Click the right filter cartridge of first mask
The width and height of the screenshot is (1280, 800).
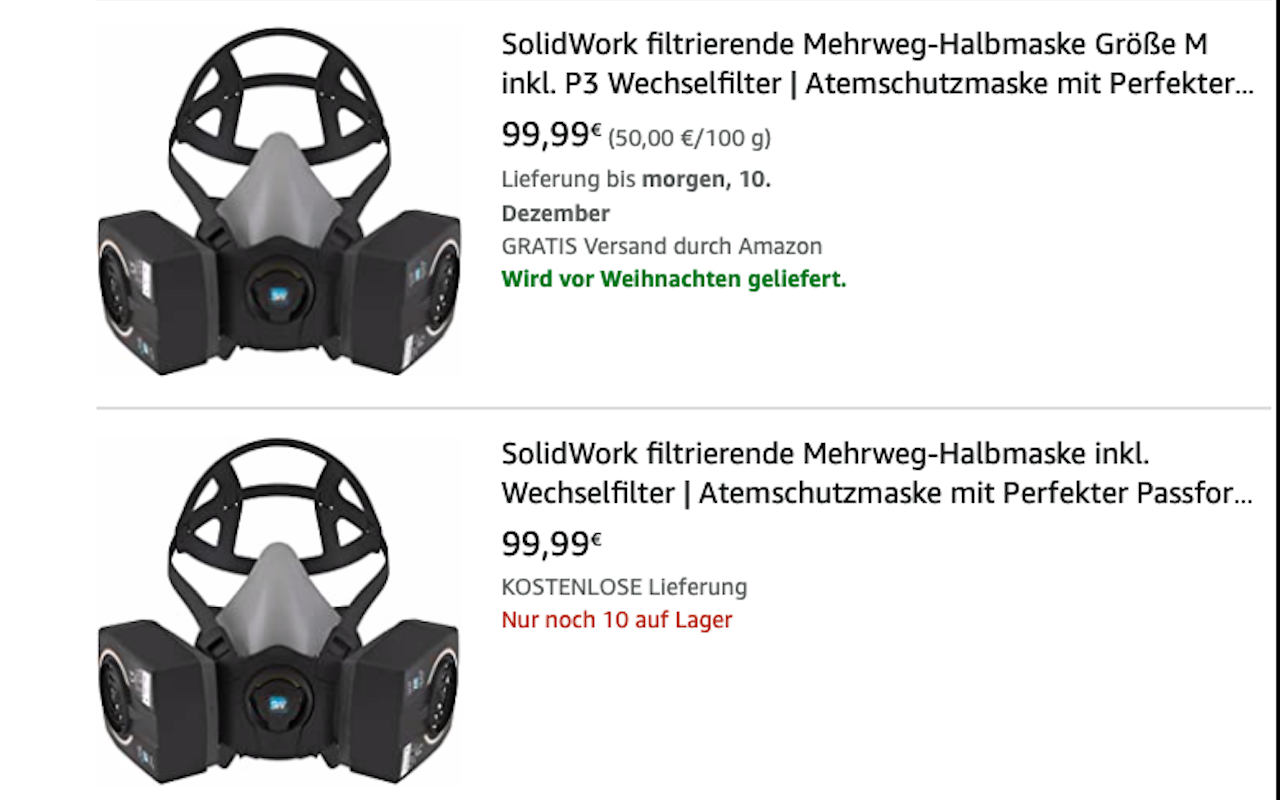click(403, 290)
